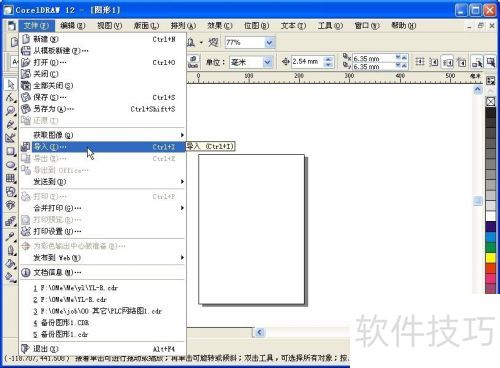Expand the 发送到 submenu
Image resolution: width=500 pixels, height=368 pixels.
pos(103,182)
